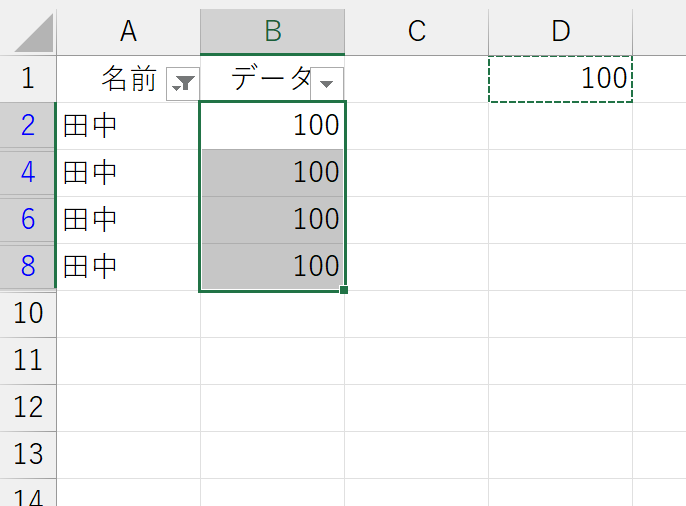Click cell A2 with 田中
Image resolution: width=686 pixels, height=506 pixels.
(x=128, y=126)
